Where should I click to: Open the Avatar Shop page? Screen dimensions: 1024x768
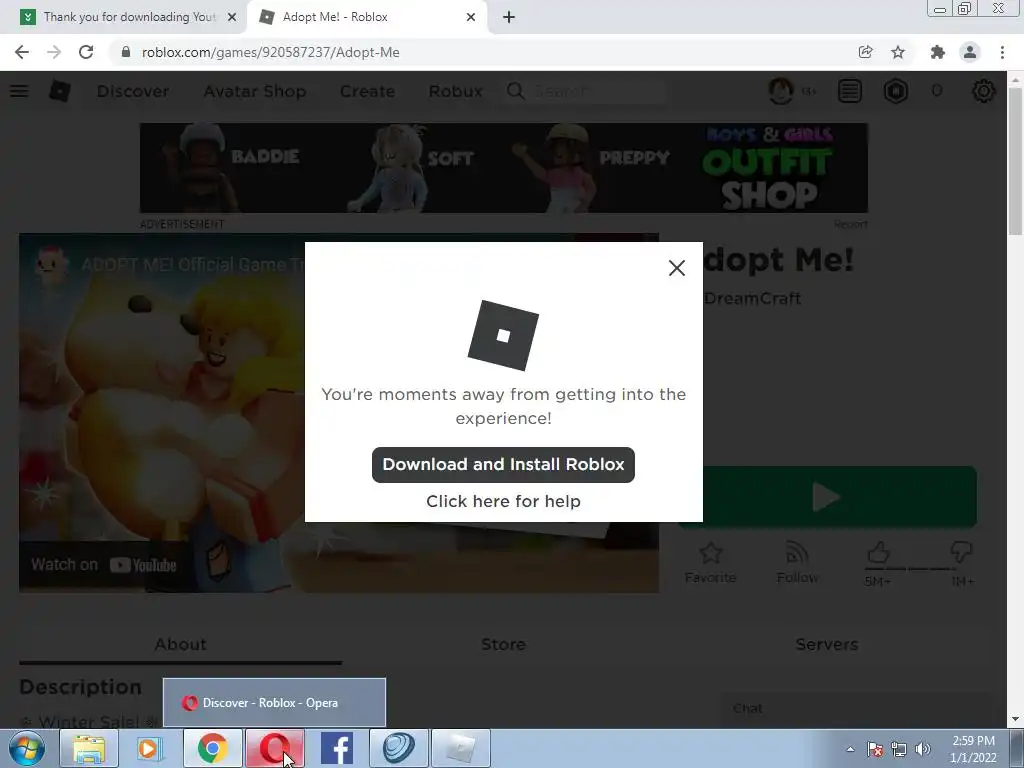coord(255,91)
